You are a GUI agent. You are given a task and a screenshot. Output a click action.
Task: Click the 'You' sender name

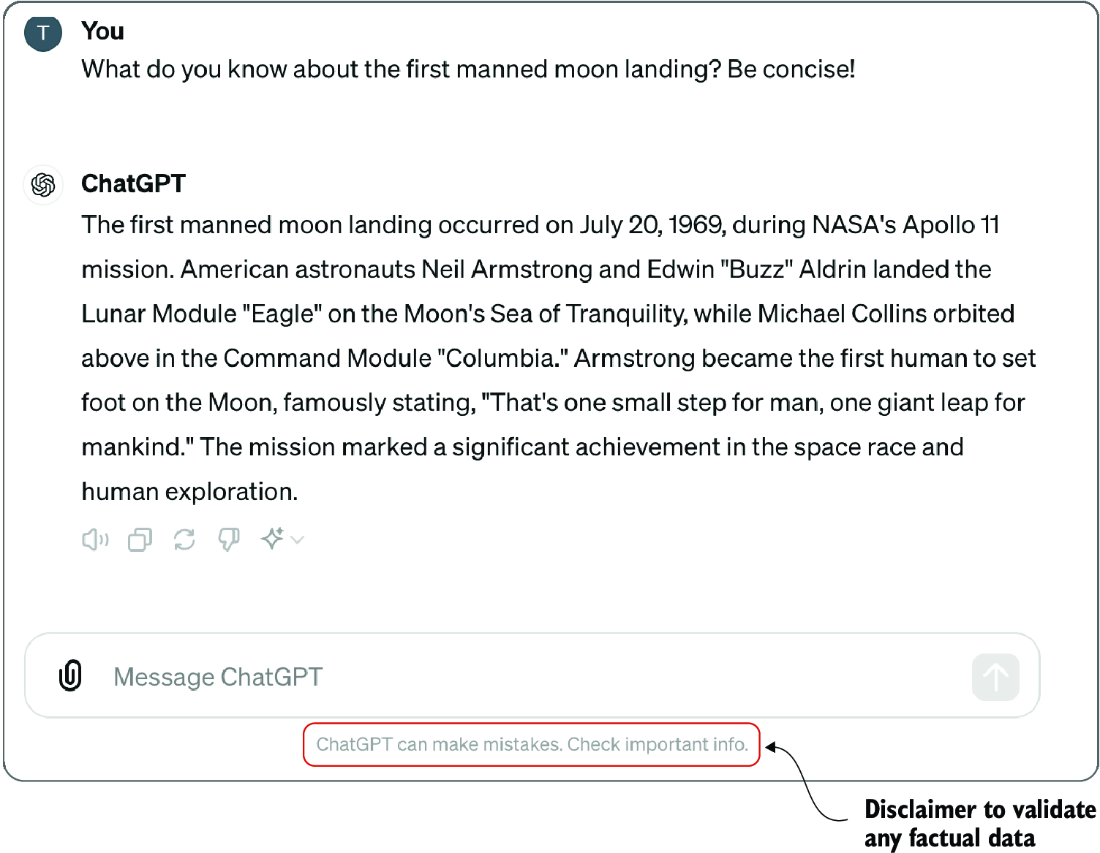(103, 32)
